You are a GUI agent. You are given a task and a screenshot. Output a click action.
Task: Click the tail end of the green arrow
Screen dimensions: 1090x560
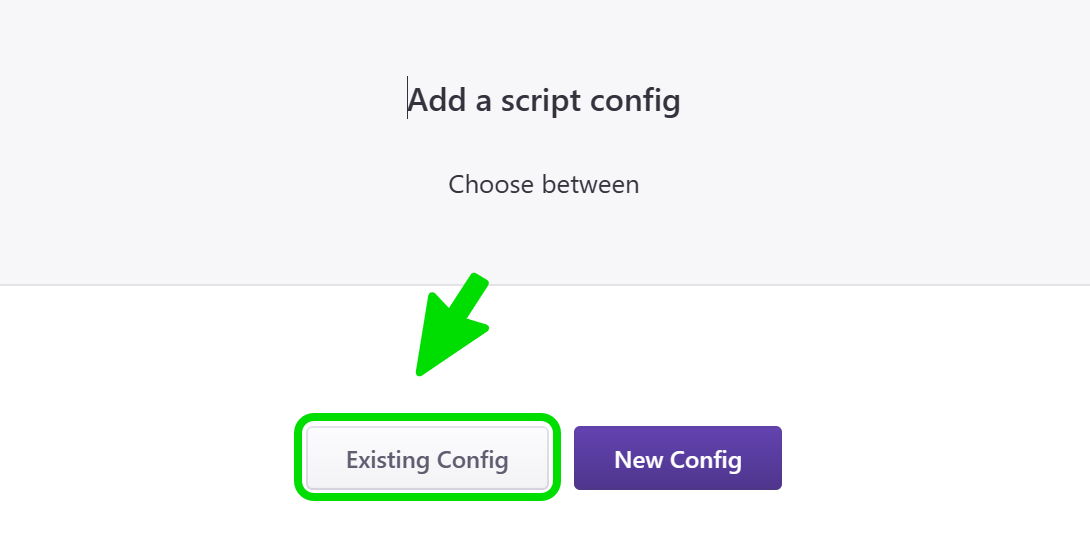pos(480,282)
